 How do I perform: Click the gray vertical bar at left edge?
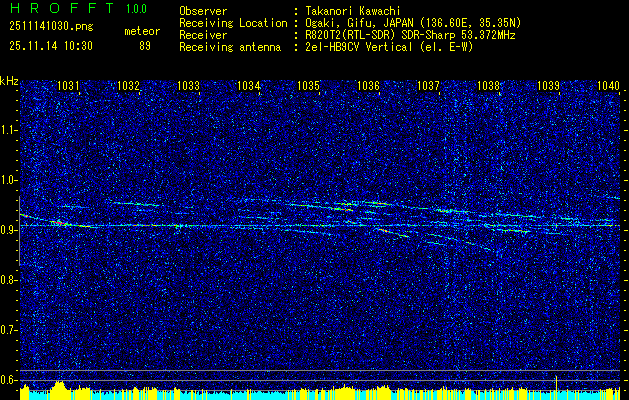coord(19,231)
